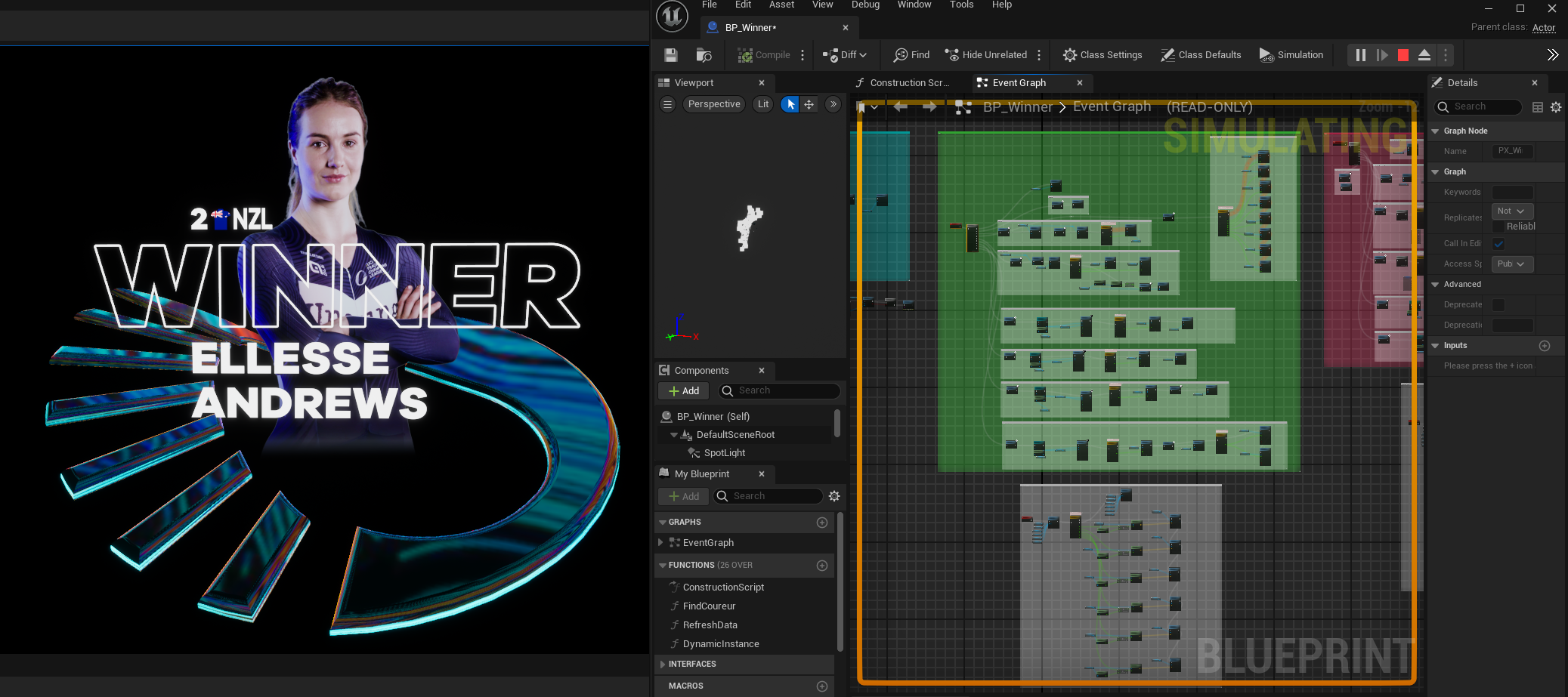Add a new macro with plus icon

822,686
